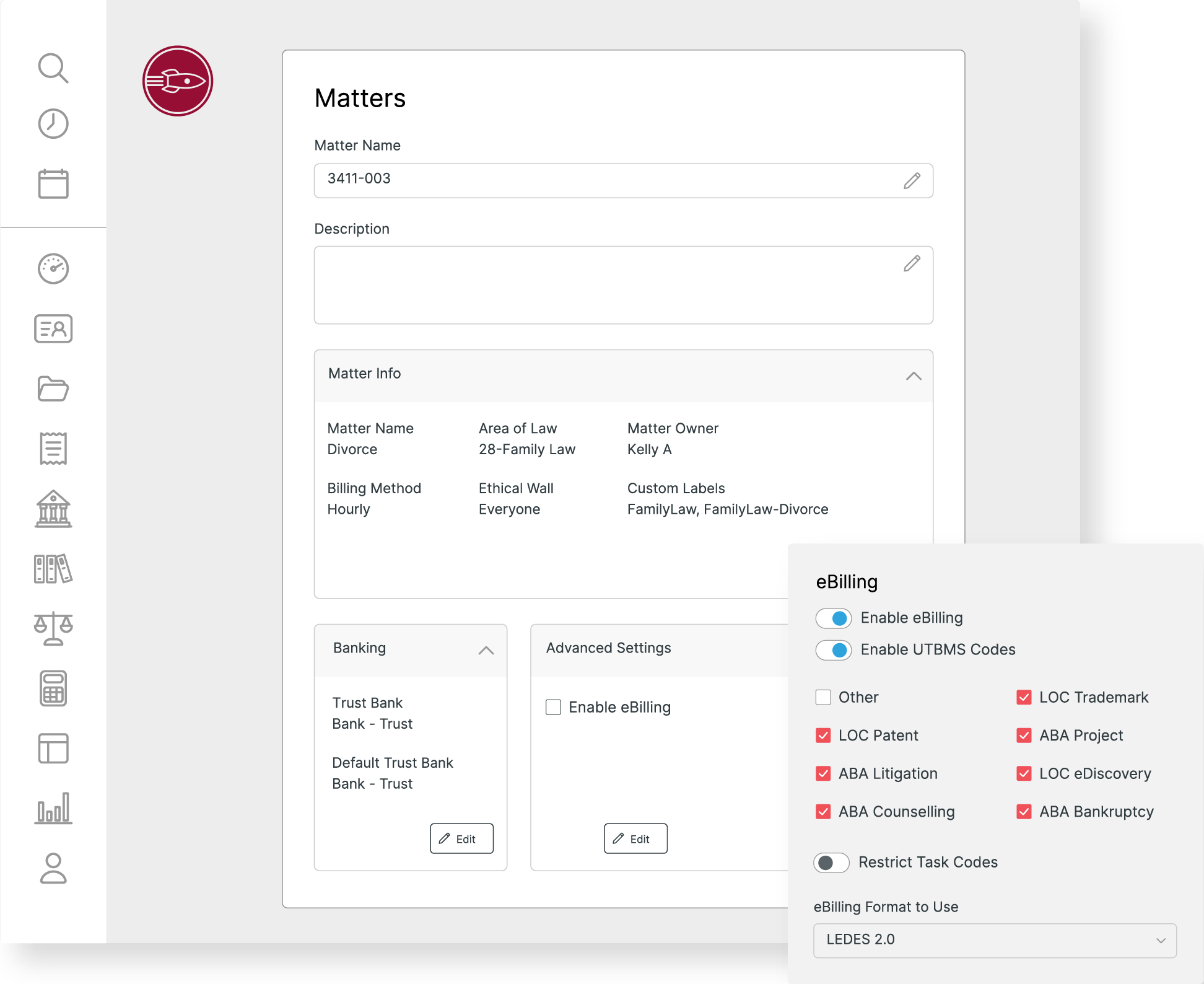This screenshot has height=984, width=1204.
Task: Click the bar chart reports icon
Action: tap(53, 808)
